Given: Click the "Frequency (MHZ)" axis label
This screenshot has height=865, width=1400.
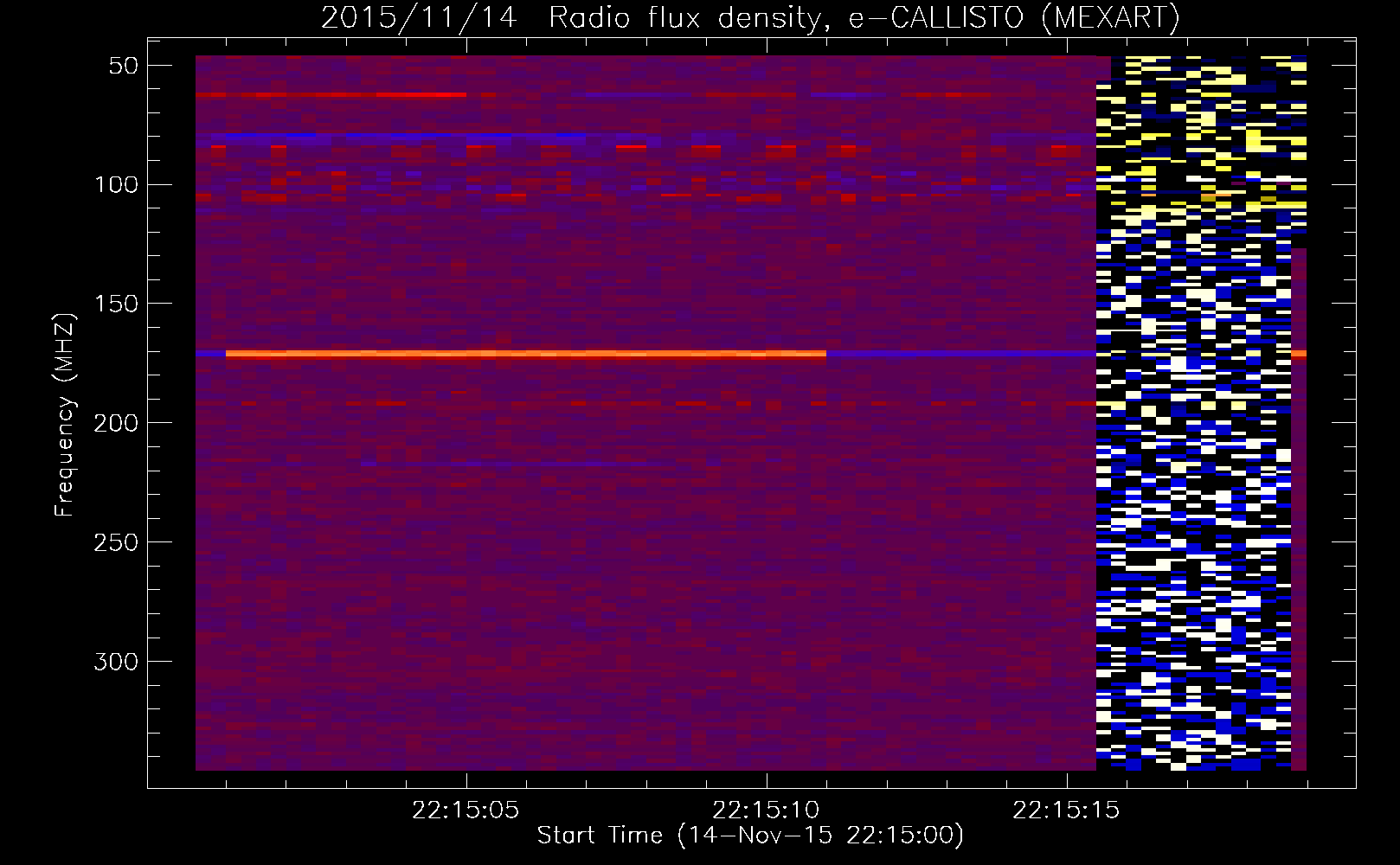Looking at the screenshot, I should pos(65,414).
